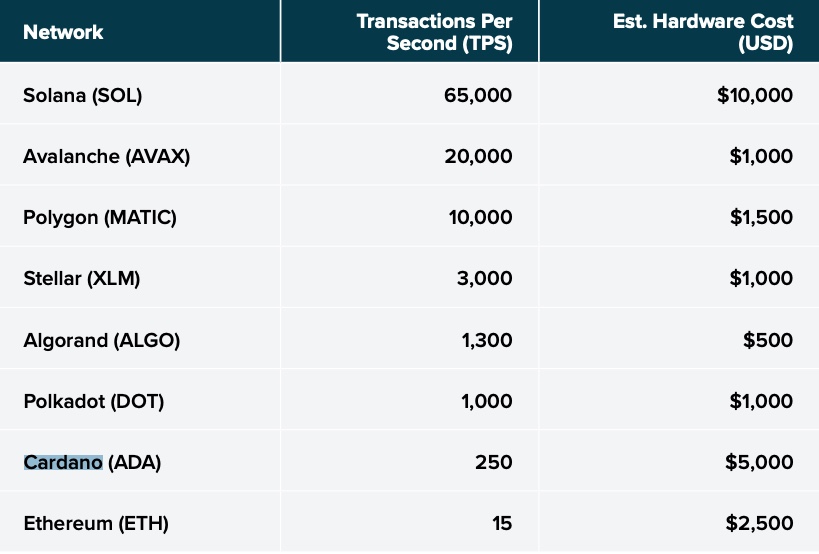Click the 10,000 TPS value for Polygon

(x=479, y=218)
